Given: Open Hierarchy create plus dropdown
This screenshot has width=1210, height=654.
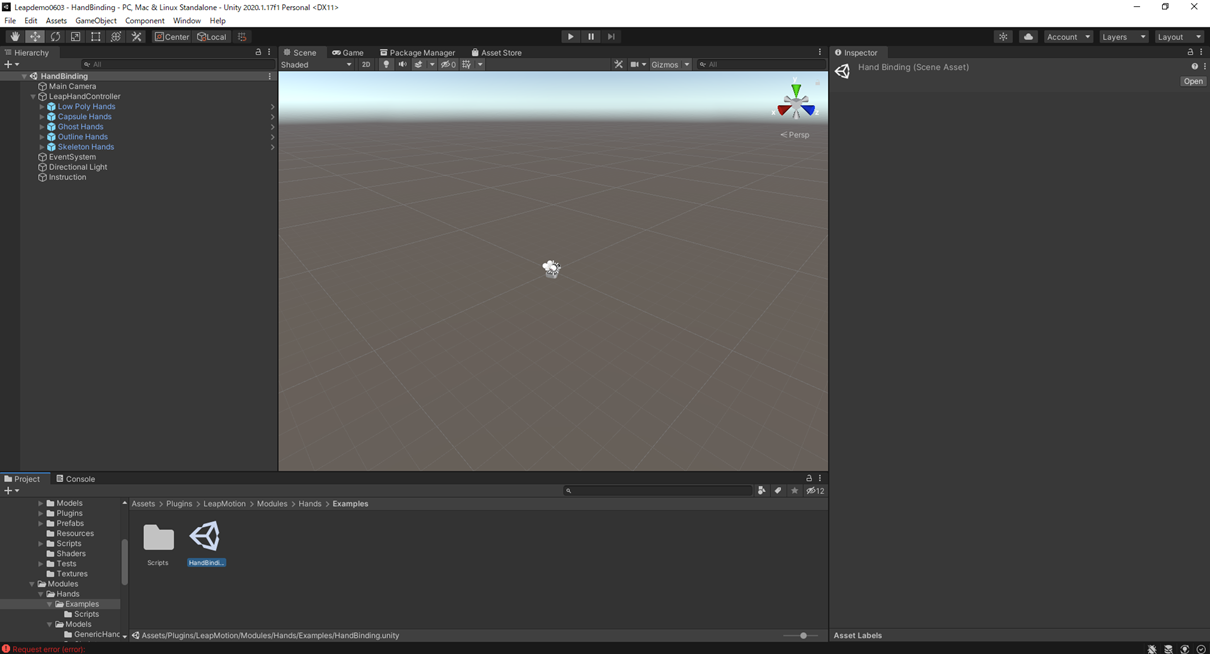Looking at the screenshot, I should click(x=11, y=65).
